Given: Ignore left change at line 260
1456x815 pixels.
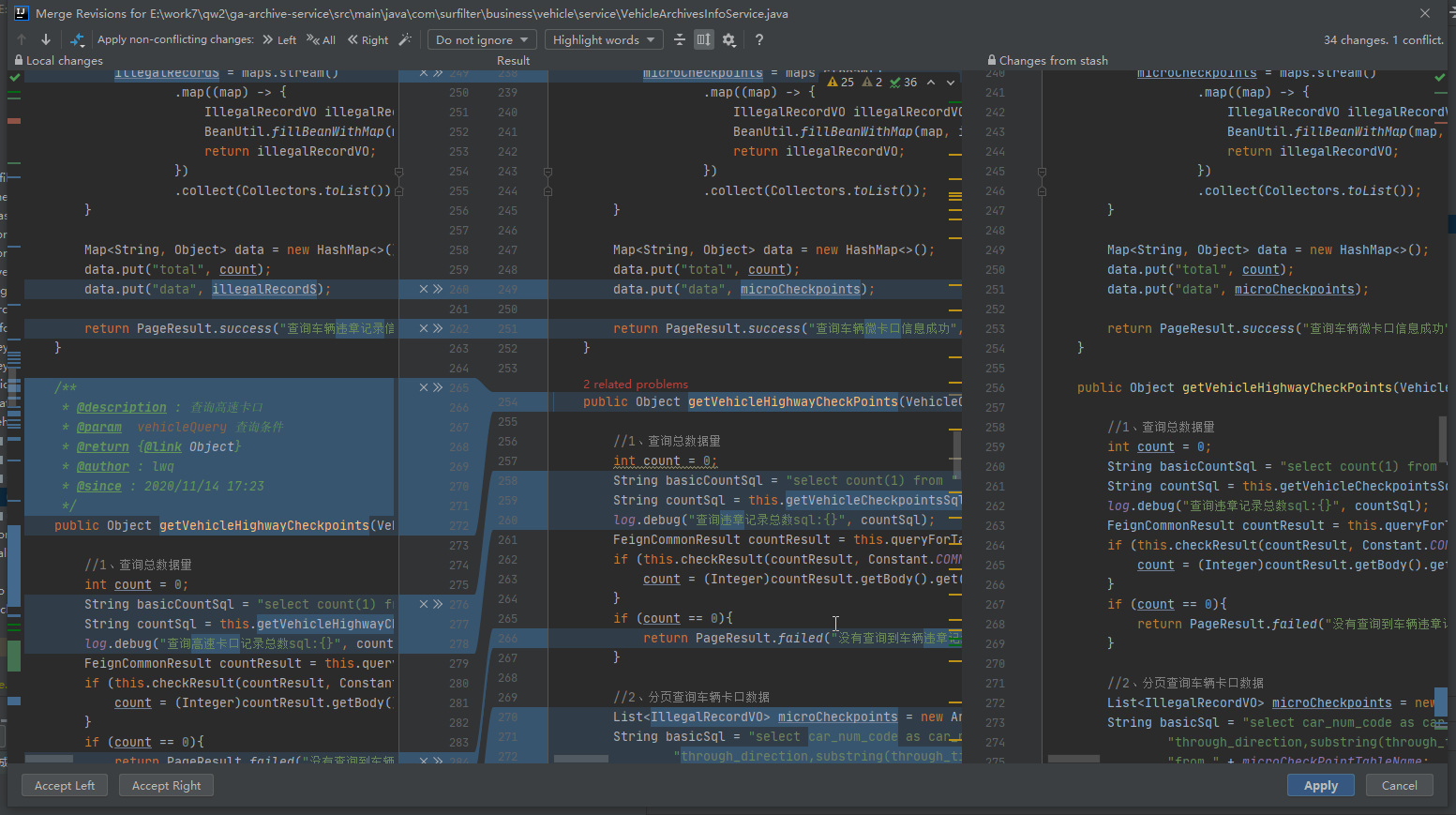Looking at the screenshot, I should point(424,289).
